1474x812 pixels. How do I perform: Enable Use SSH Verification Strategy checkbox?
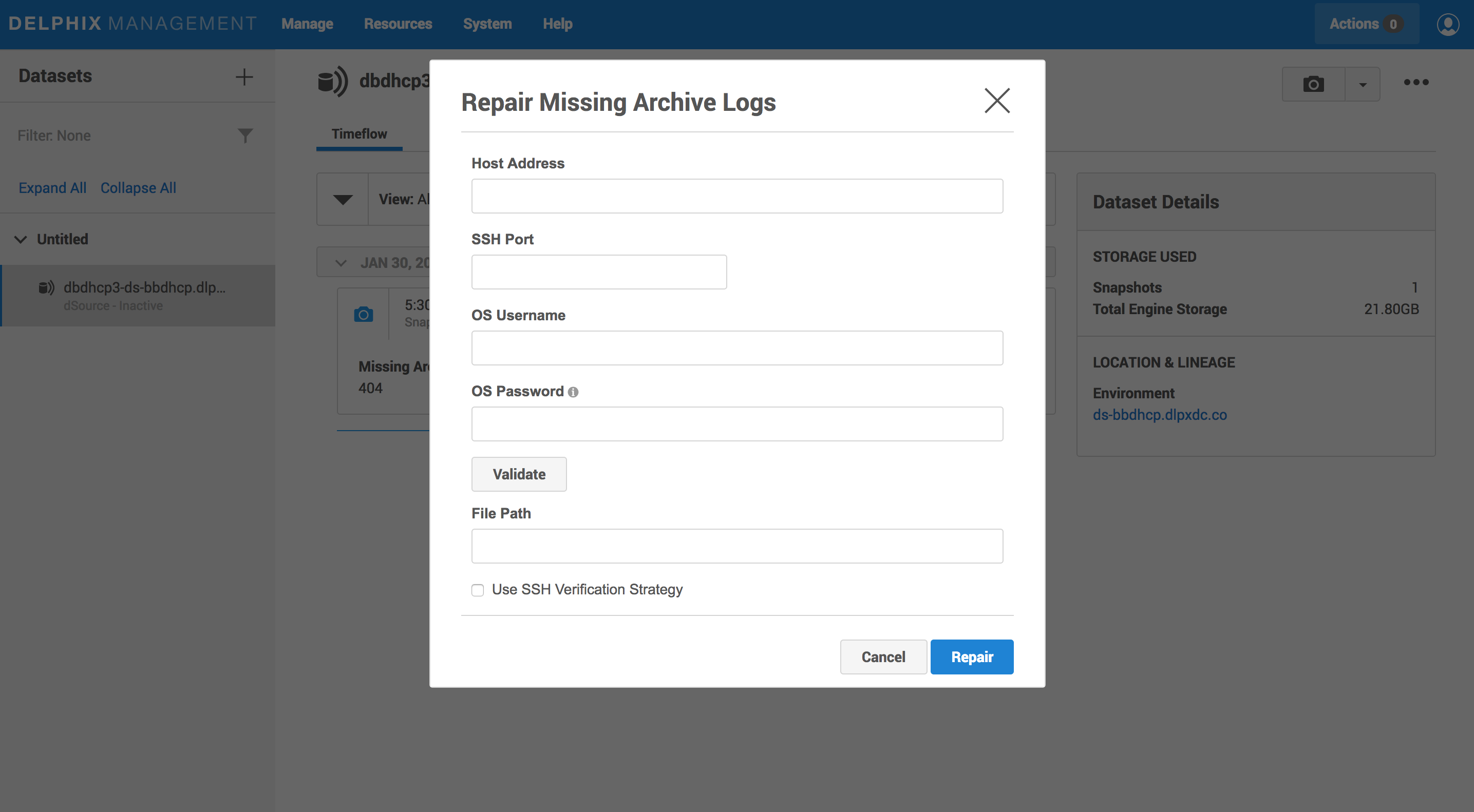pyautogui.click(x=478, y=590)
